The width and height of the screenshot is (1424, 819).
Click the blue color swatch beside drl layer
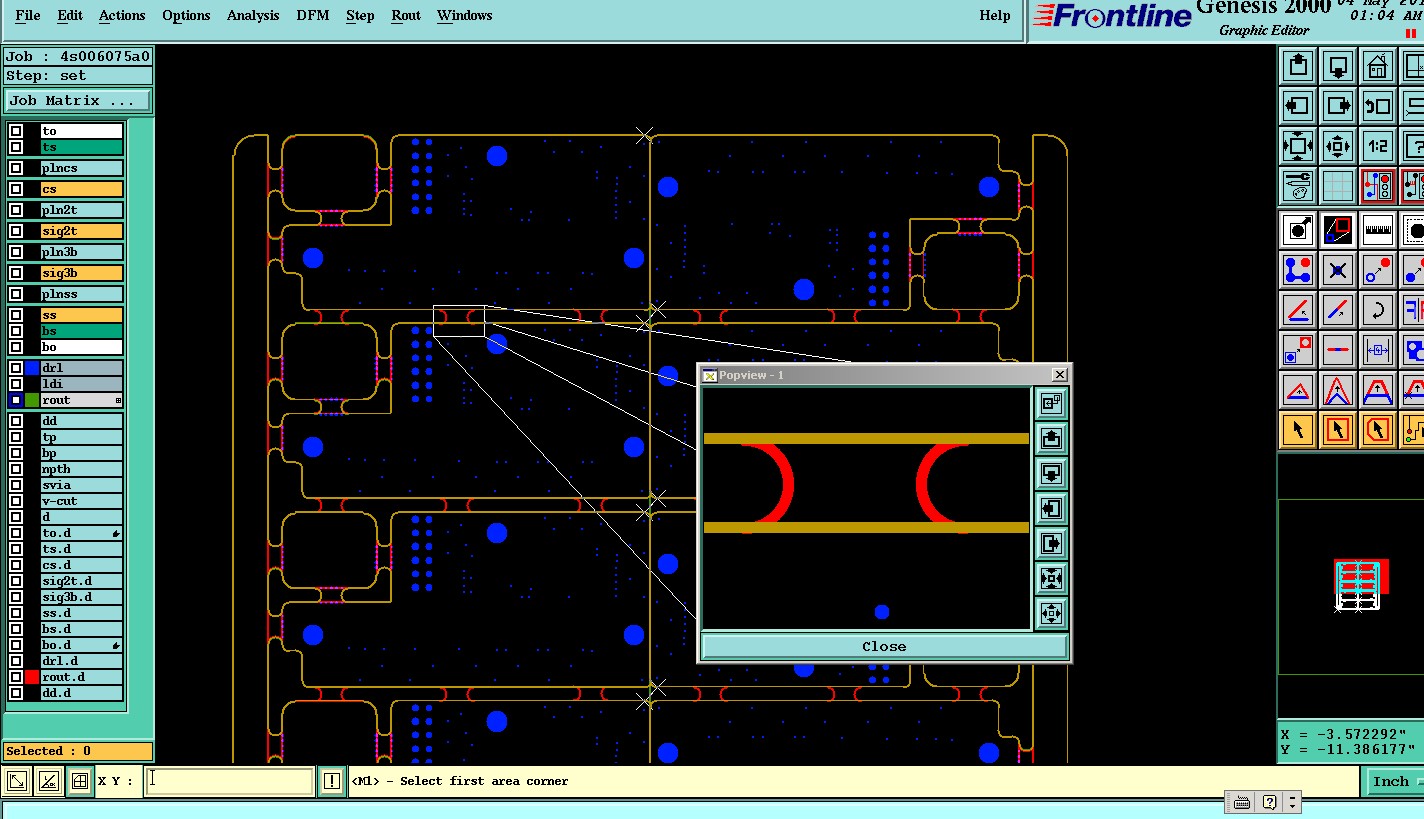[x=32, y=368]
